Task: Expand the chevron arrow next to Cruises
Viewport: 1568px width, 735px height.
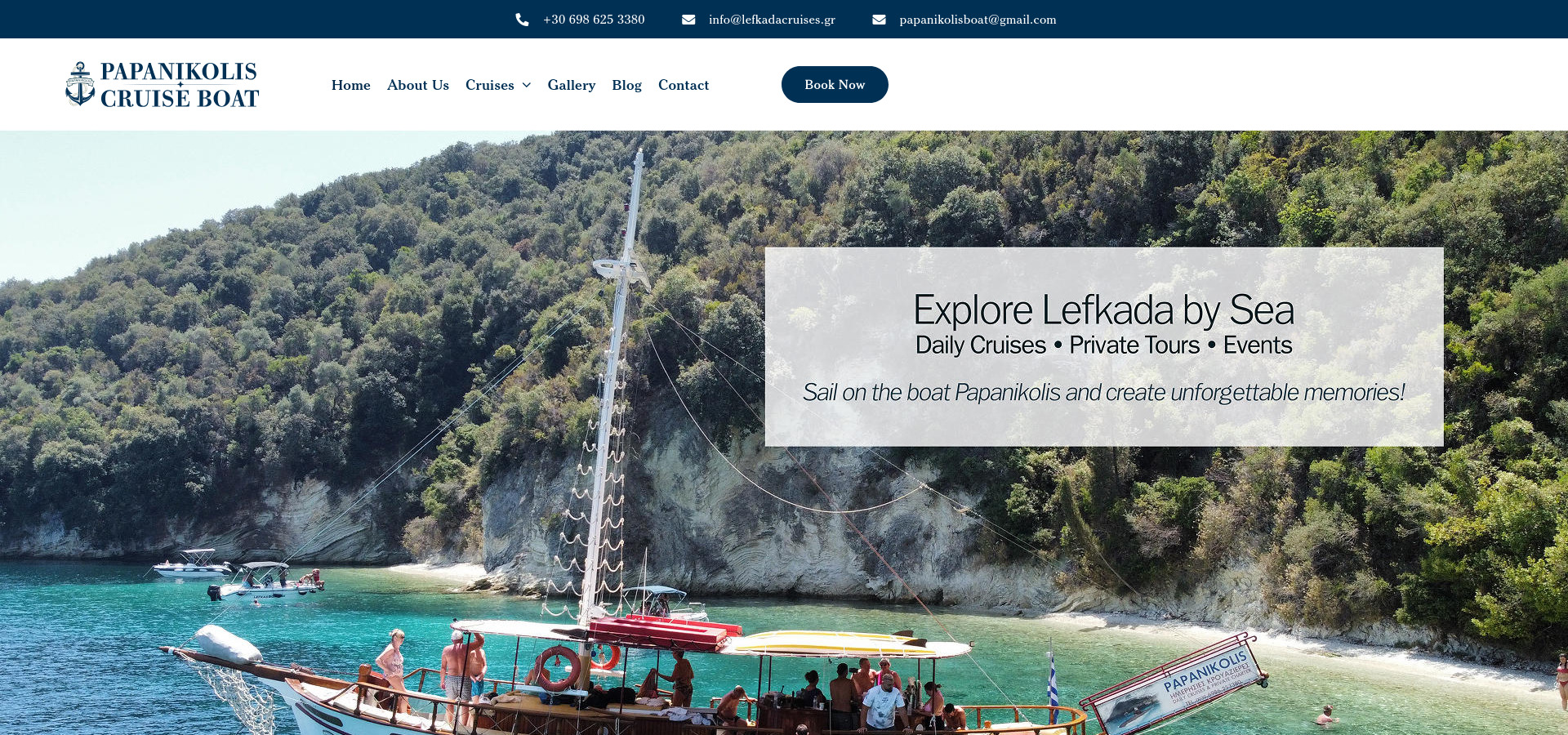Action: click(527, 85)
